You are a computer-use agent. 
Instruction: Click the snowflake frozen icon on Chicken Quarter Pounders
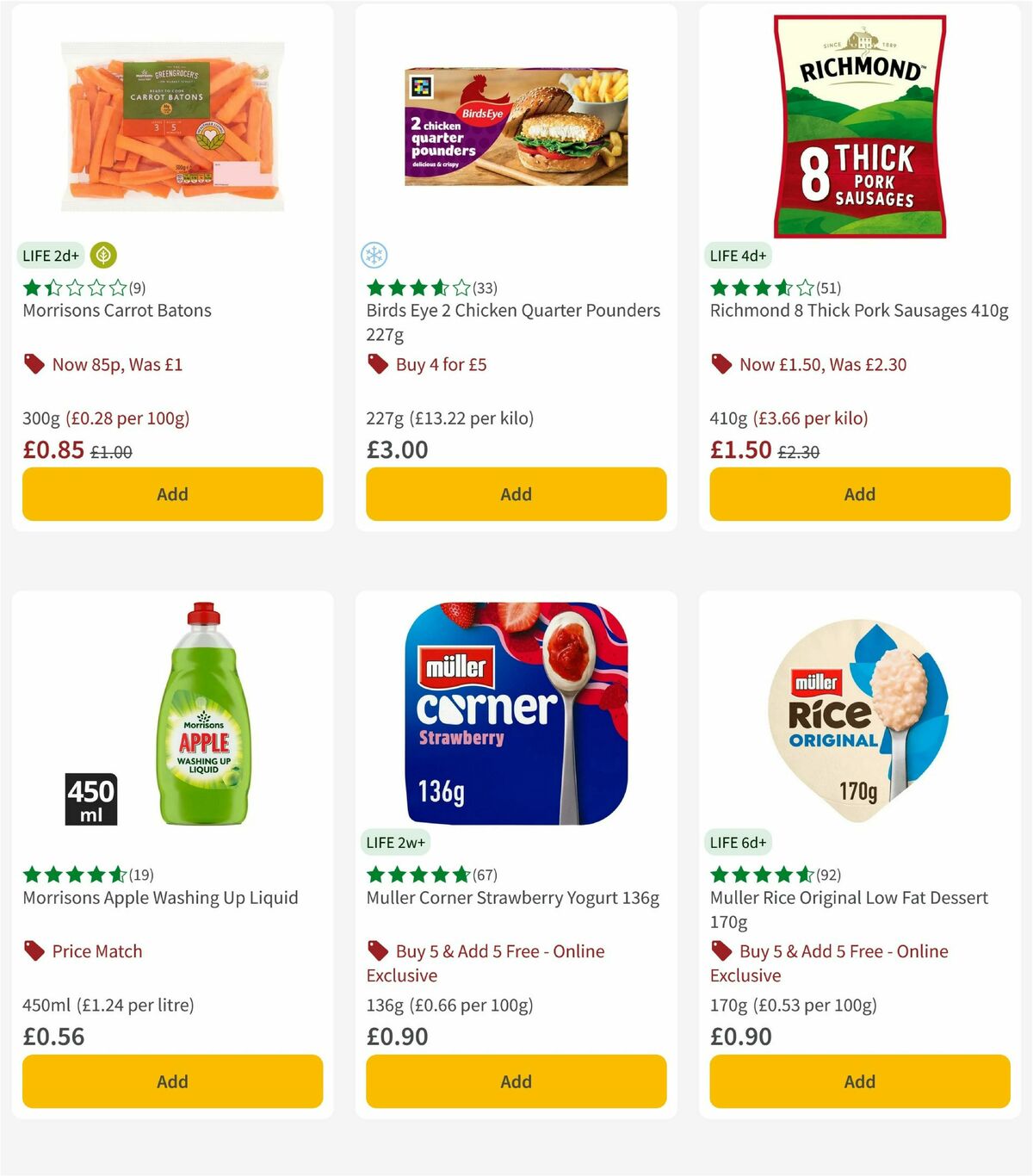[x=373, y=255]
